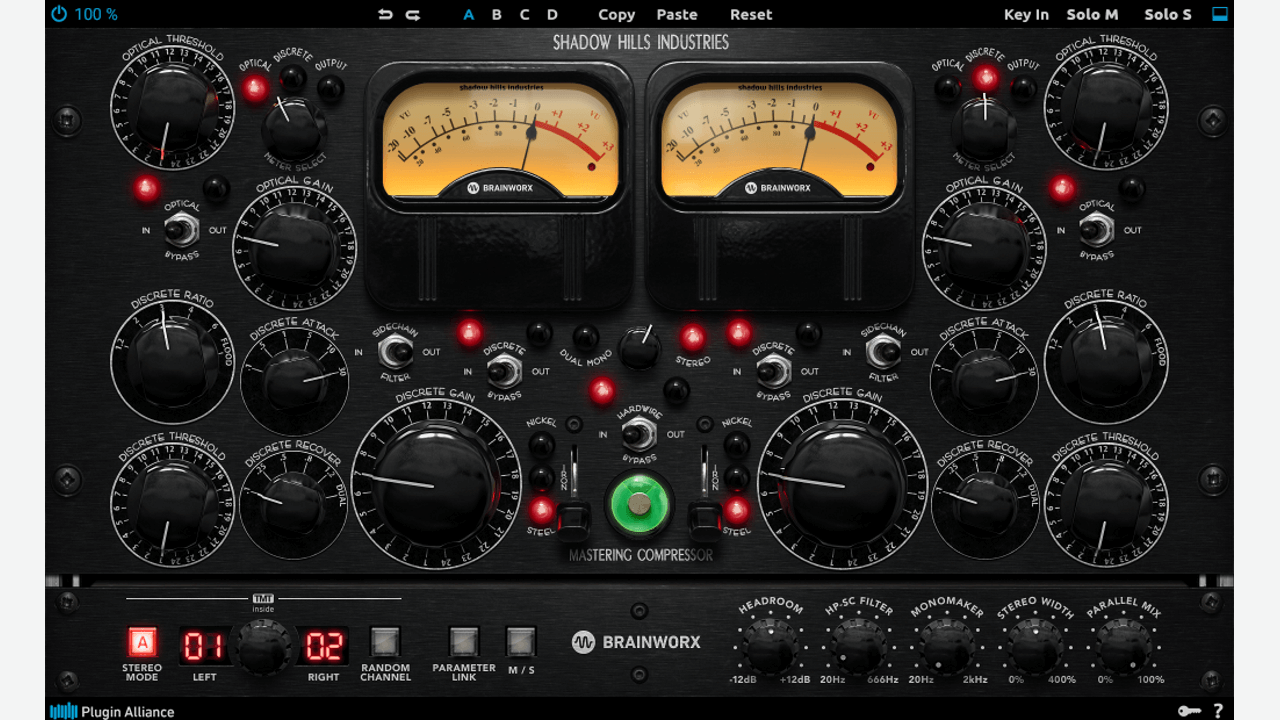Click the Solo M button
Viewport: 1280px width, 720px height.
1092,14
